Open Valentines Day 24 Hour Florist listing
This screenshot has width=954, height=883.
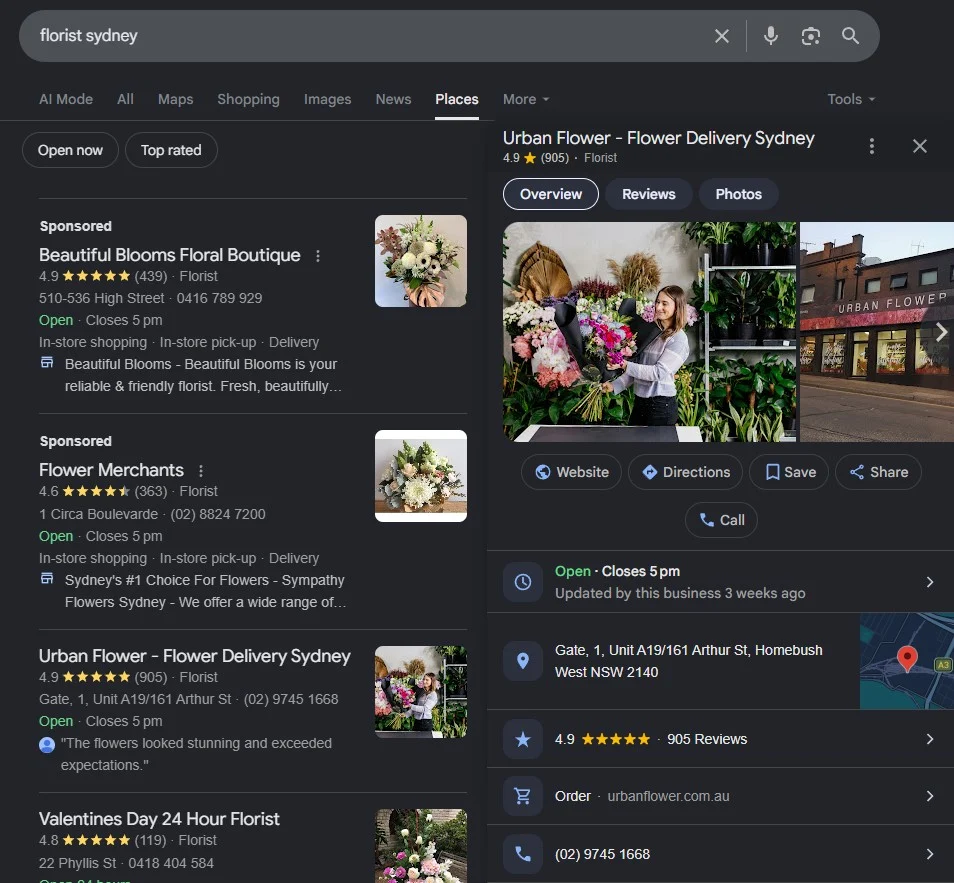[x=159, y=819]
